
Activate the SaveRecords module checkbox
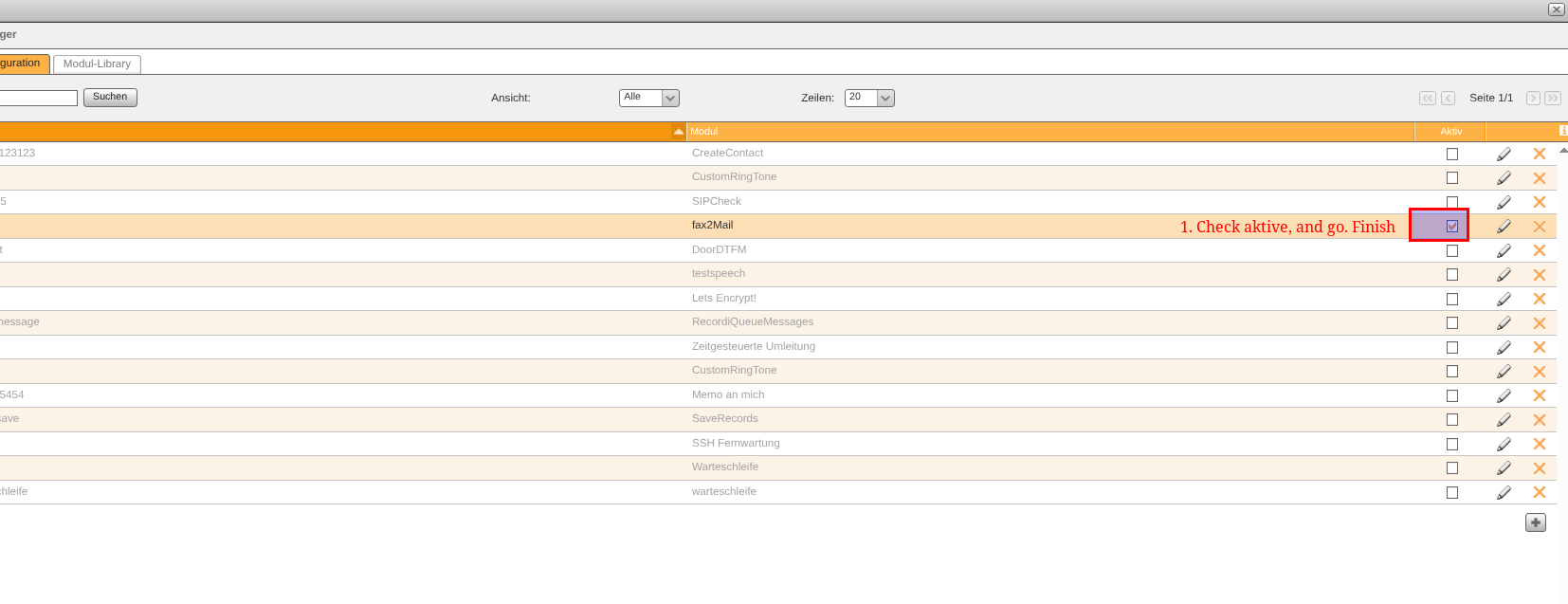[1451, 420]
